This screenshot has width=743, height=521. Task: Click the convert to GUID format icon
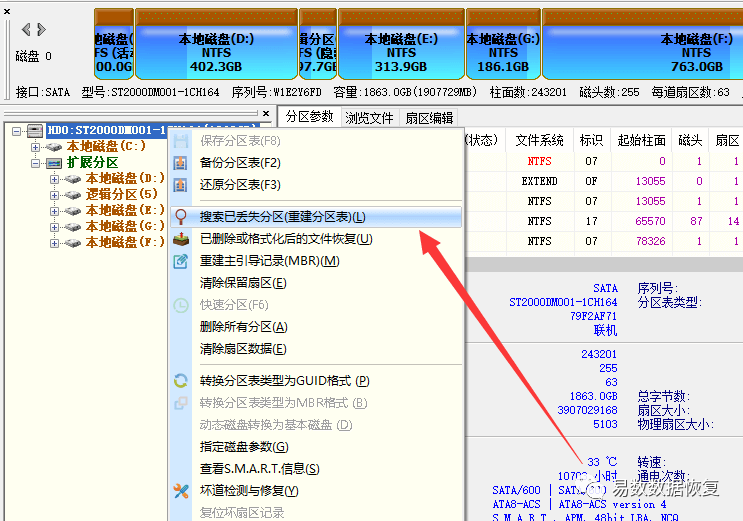181,381
